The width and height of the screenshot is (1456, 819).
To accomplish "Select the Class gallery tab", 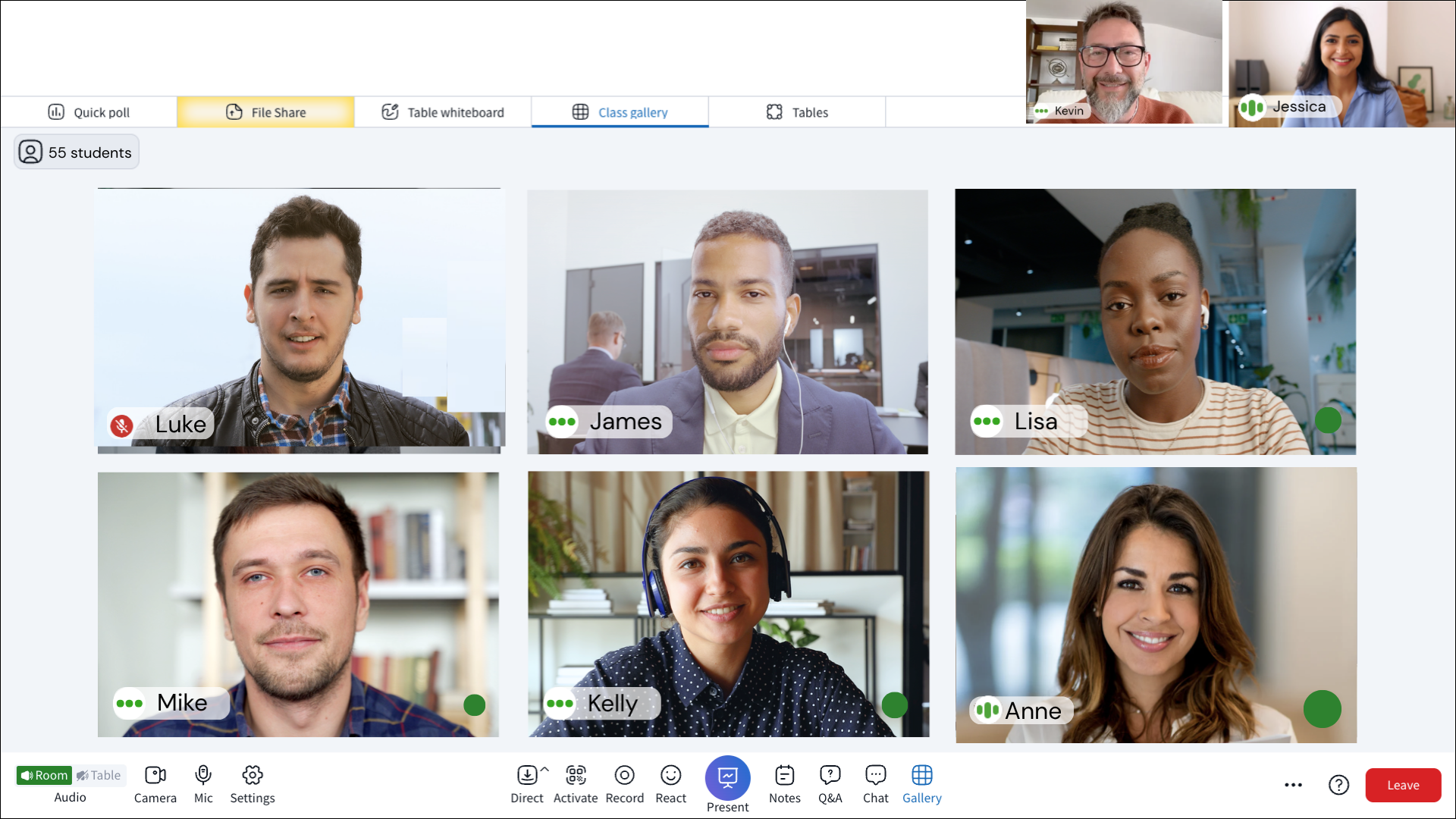I will pyautogui.click(x=620, y=112).
